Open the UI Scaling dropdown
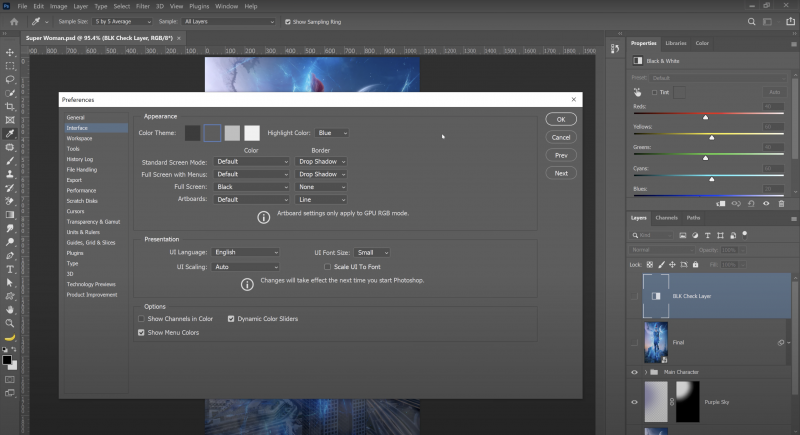The width and height of the screenshot is (800, 435). tap(245, 267)
